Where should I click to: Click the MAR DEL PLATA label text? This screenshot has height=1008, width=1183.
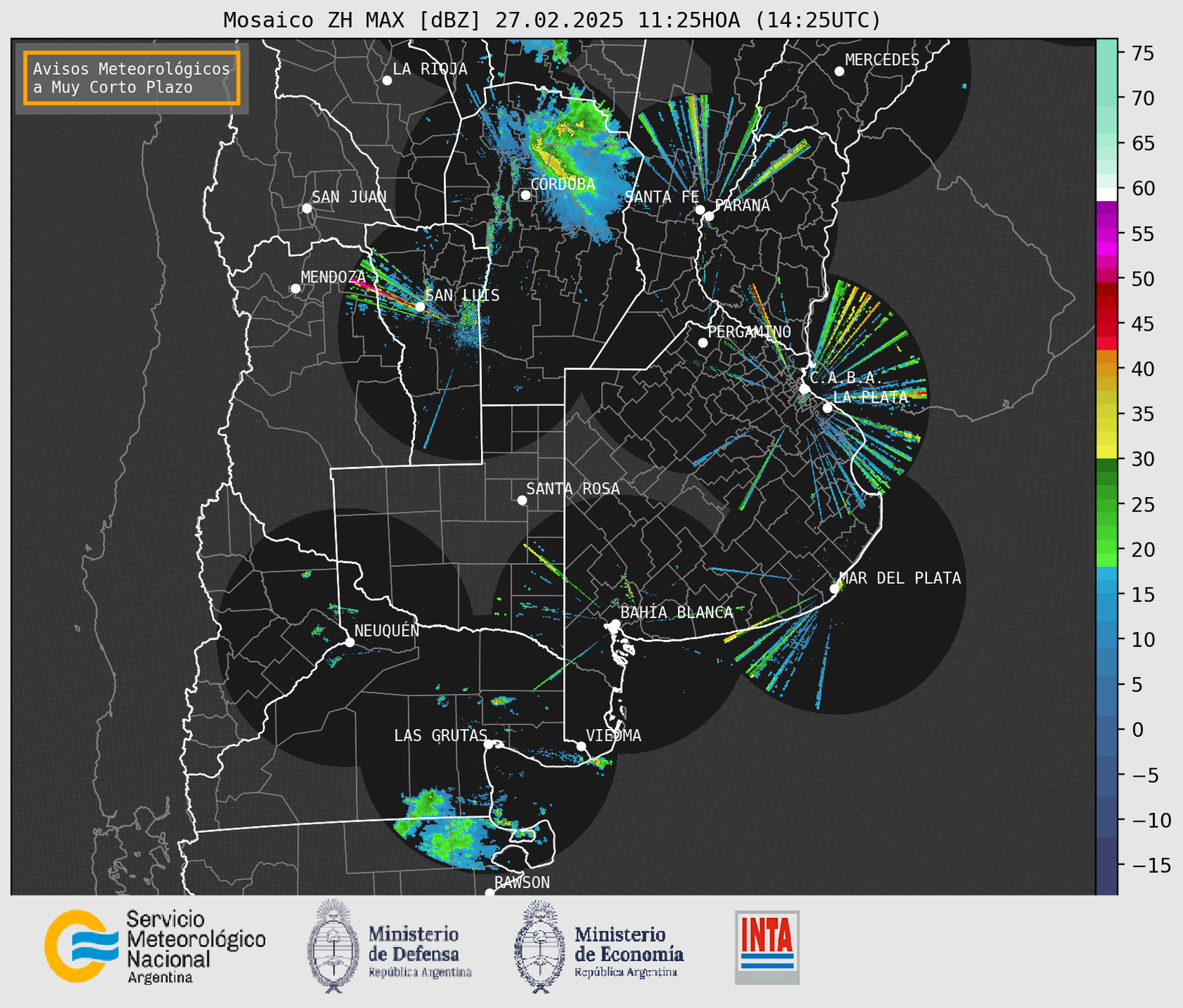[900, 578]
